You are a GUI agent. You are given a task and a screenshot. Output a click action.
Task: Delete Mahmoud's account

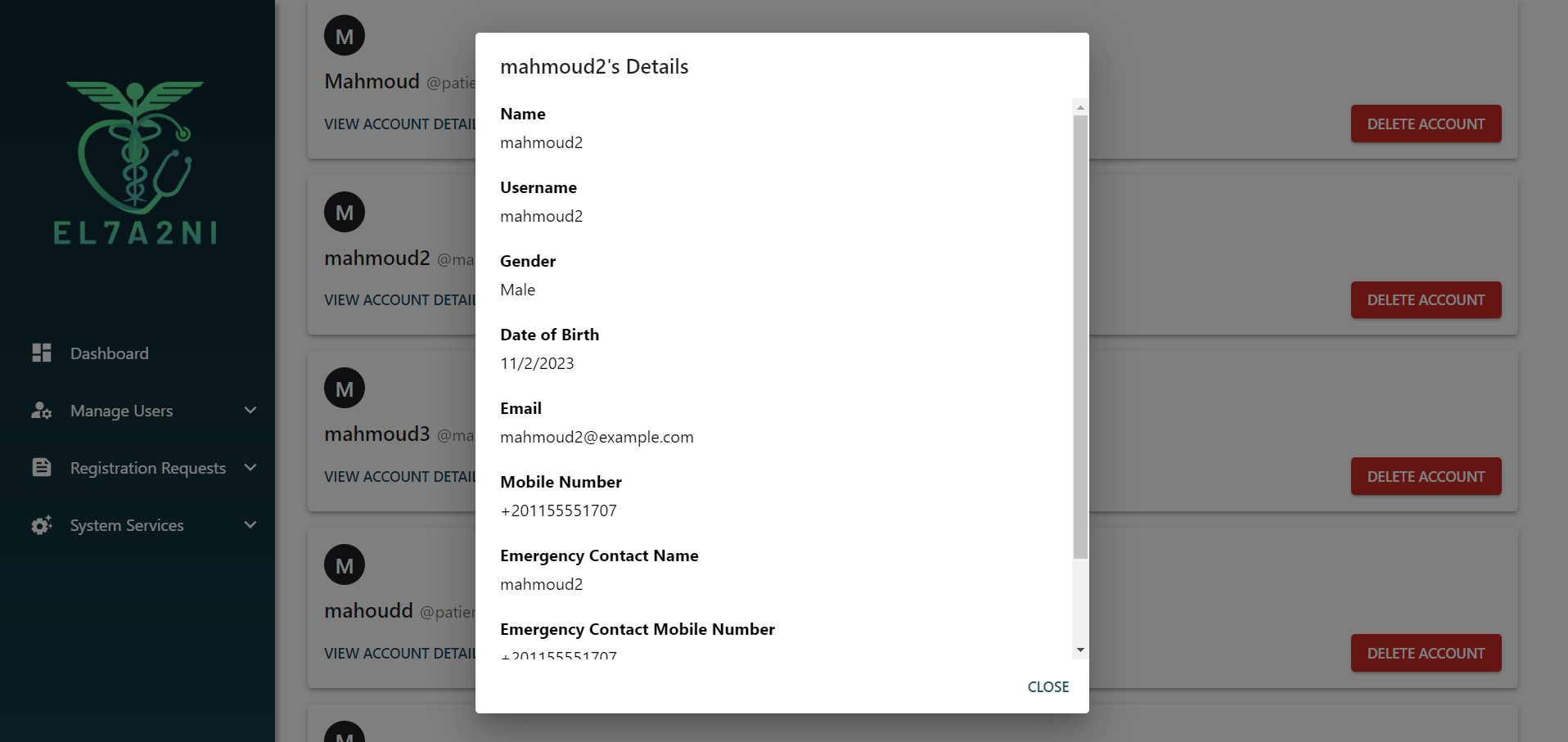pyautogui.click(x=1426, y=124)
